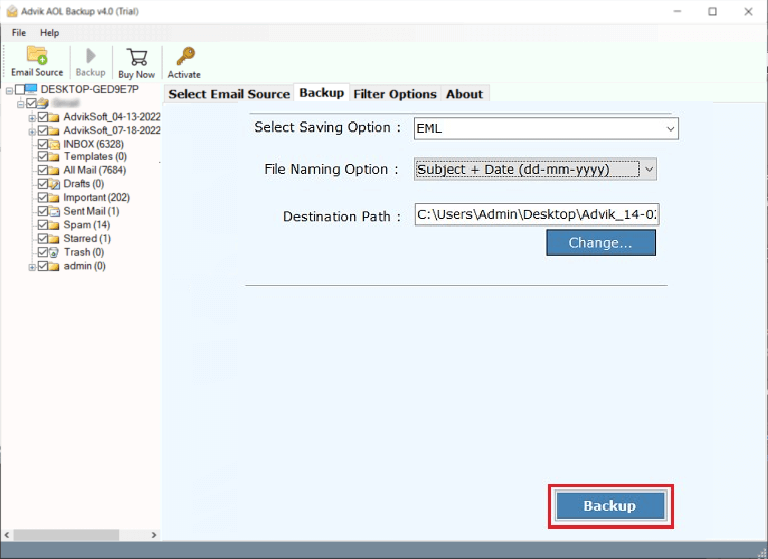Switch to the Backup tab

click(x=321, y=93)
